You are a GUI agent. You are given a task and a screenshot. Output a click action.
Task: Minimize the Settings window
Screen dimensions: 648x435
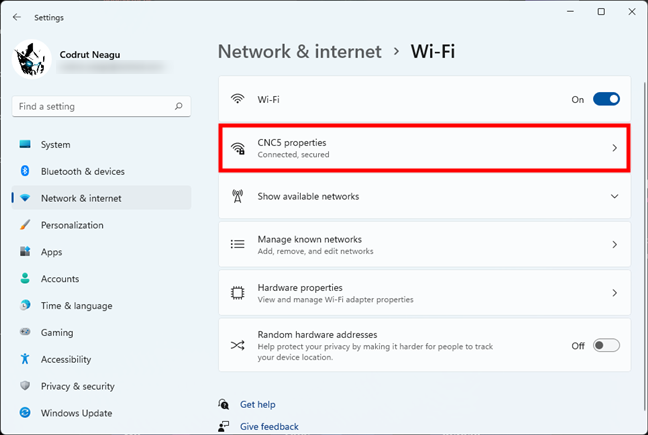click(x=571, y=12)
